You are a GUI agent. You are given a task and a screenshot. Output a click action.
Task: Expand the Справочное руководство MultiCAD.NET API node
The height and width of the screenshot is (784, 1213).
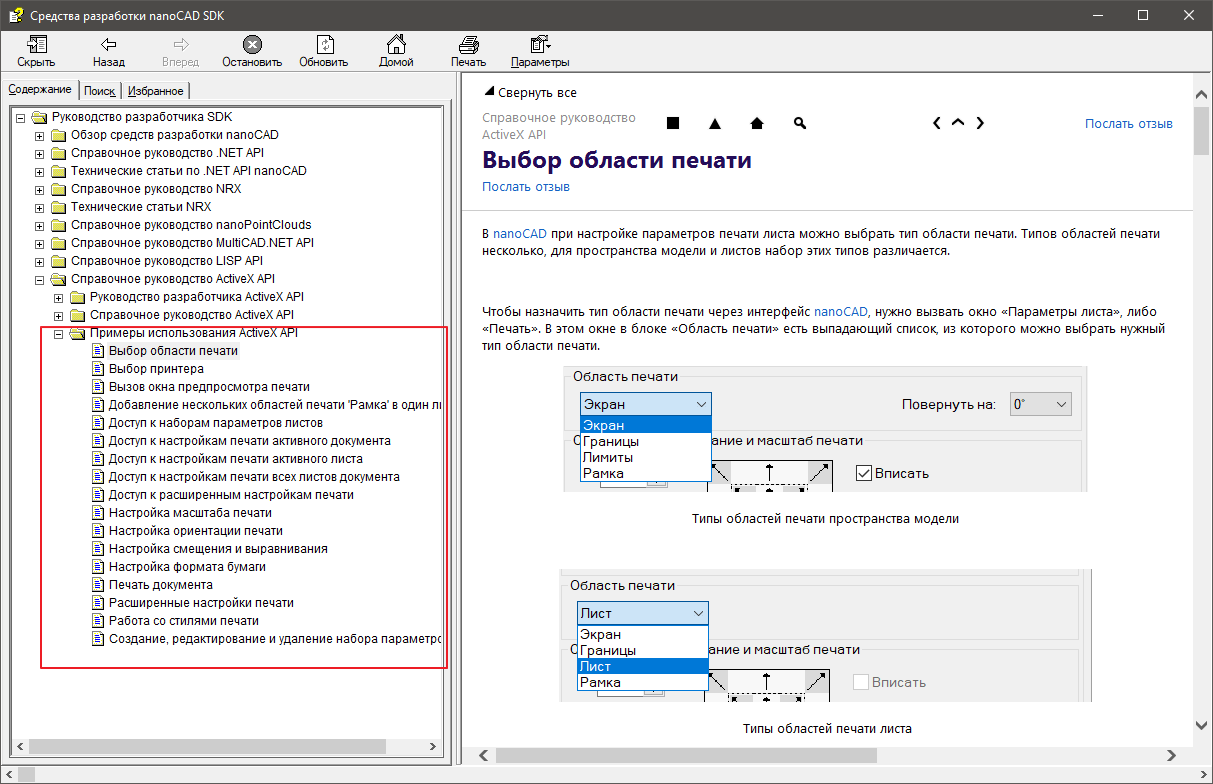[40, 243]
